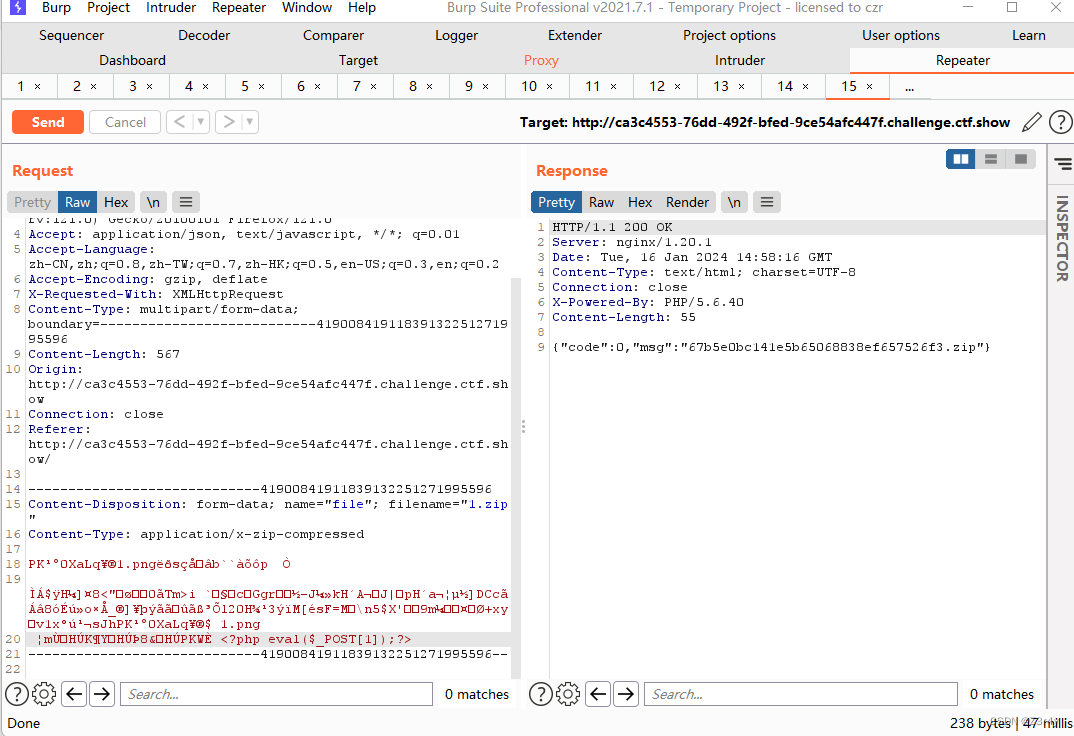1074x736 pixels.
Task: Open the Project options tab
Action: coord(729,35)
